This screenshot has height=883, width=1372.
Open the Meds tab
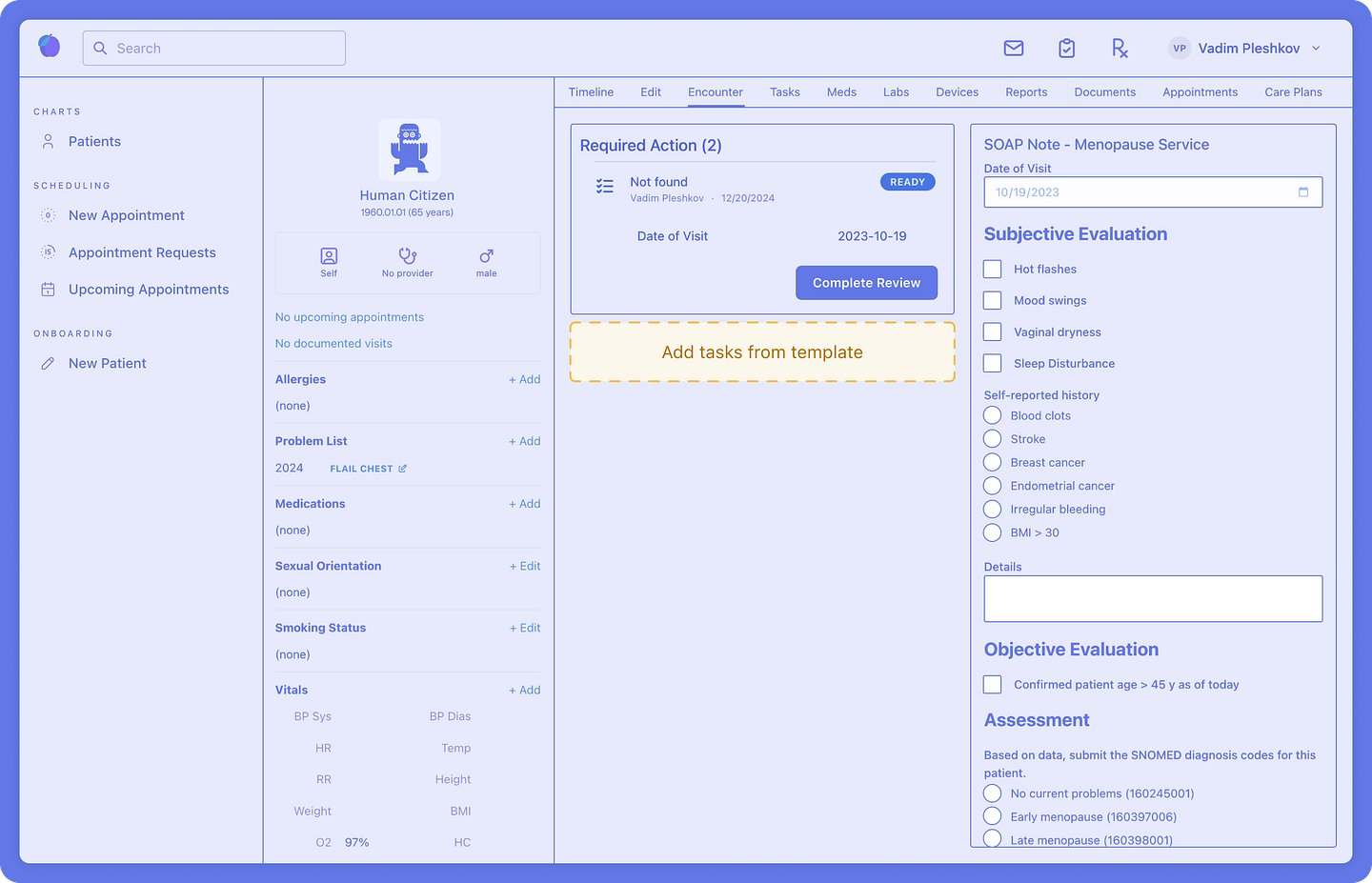841,92
